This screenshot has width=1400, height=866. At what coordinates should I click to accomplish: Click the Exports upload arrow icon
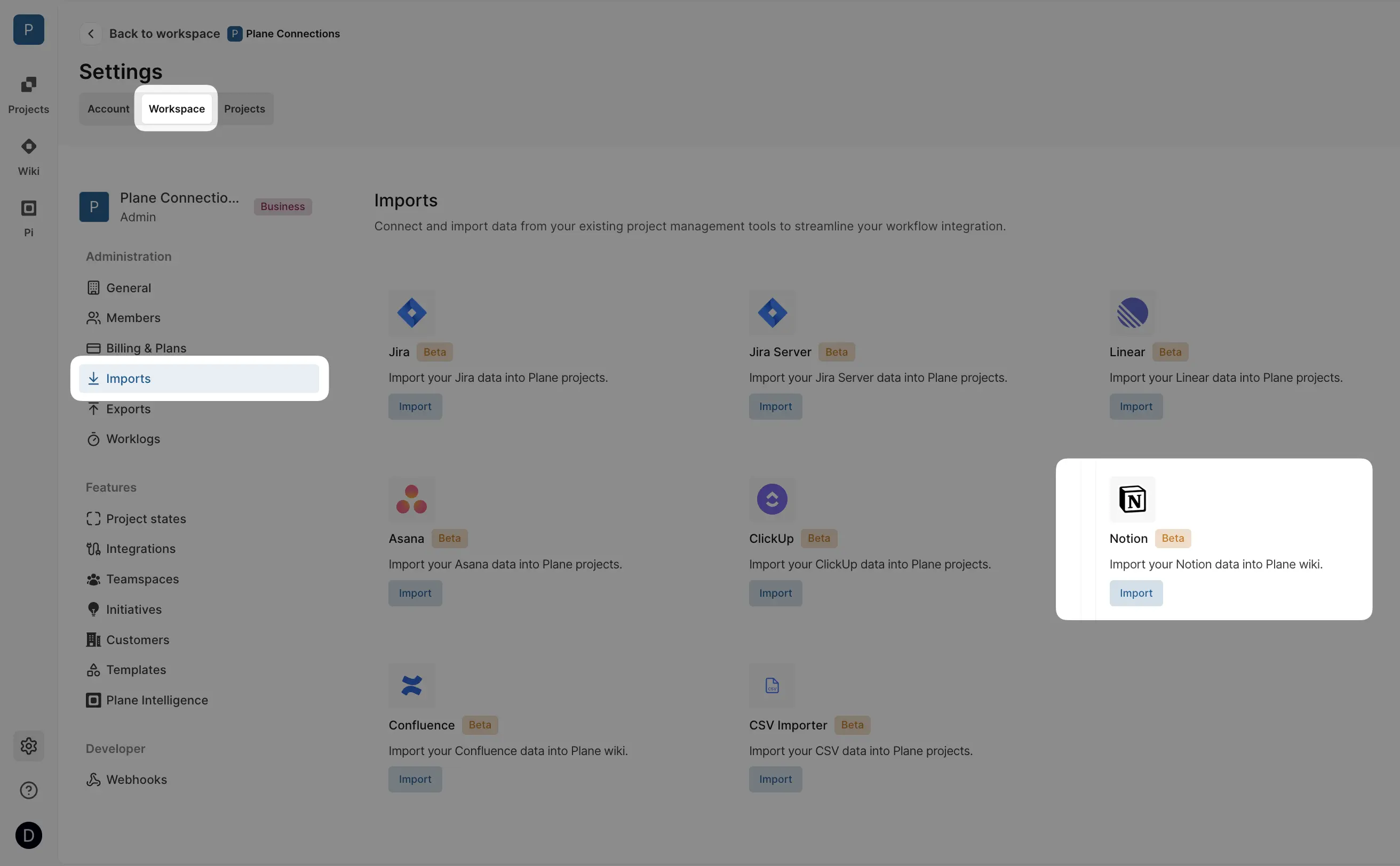coord(93,409)
